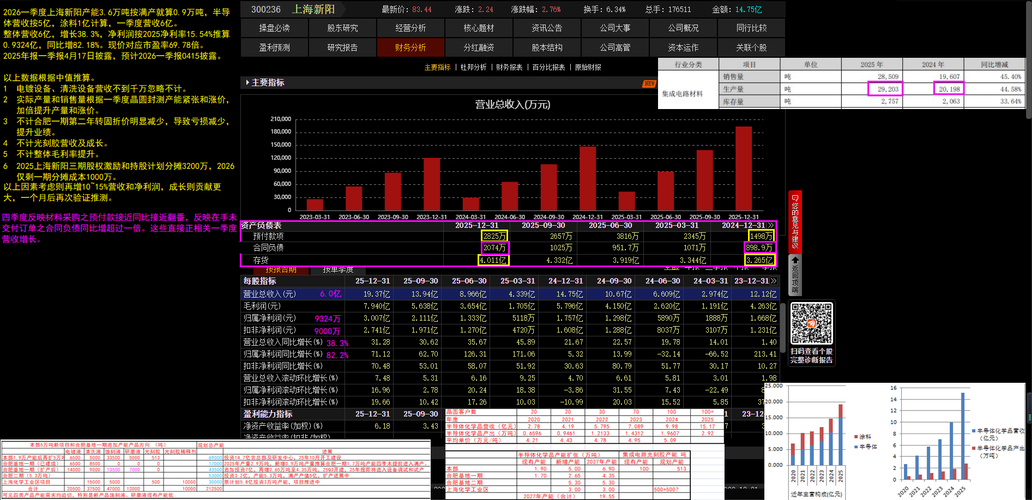Open the 百分比报表 sub-tab link

[549, 67]
